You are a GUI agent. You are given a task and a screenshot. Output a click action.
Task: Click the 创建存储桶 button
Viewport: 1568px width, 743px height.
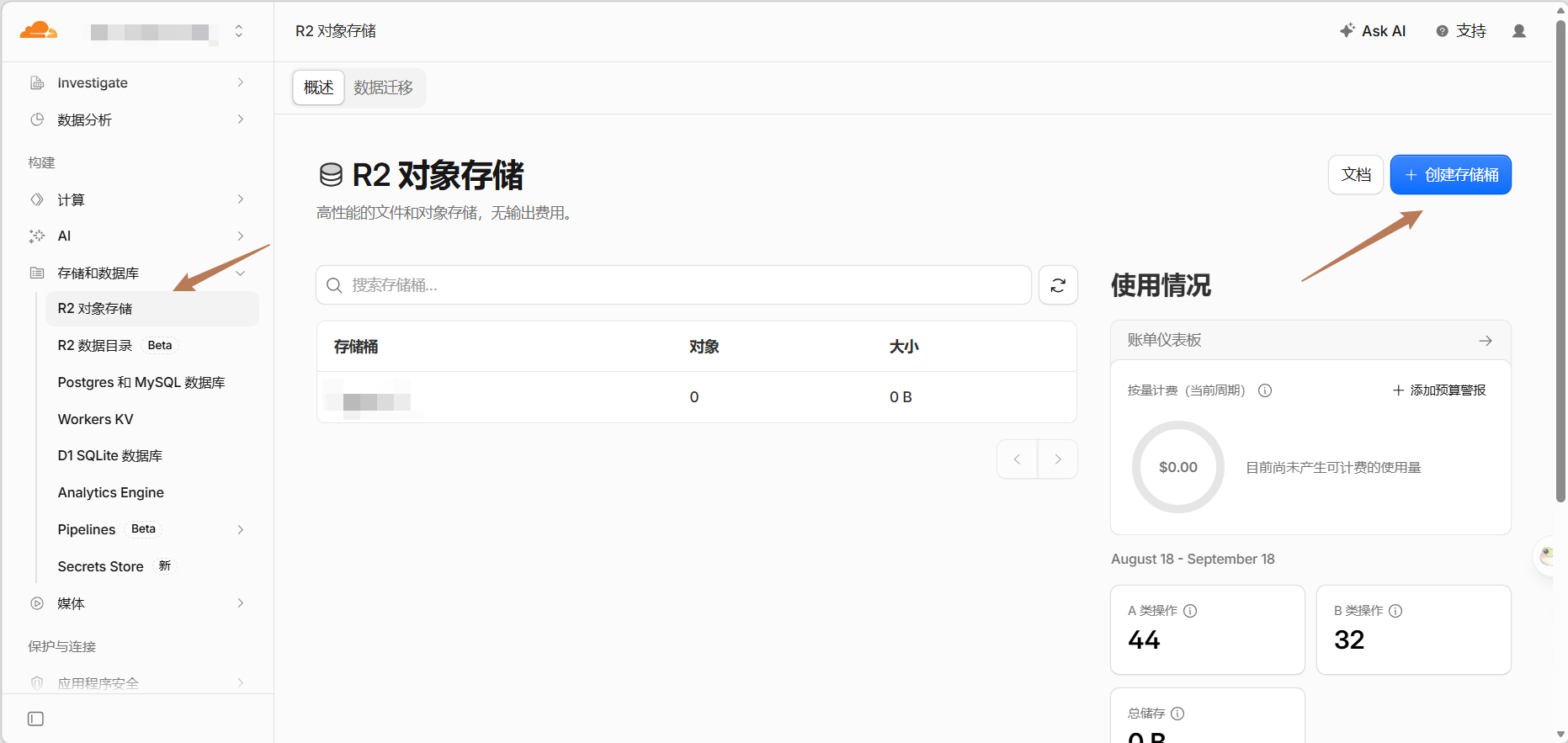(1451, 175)
